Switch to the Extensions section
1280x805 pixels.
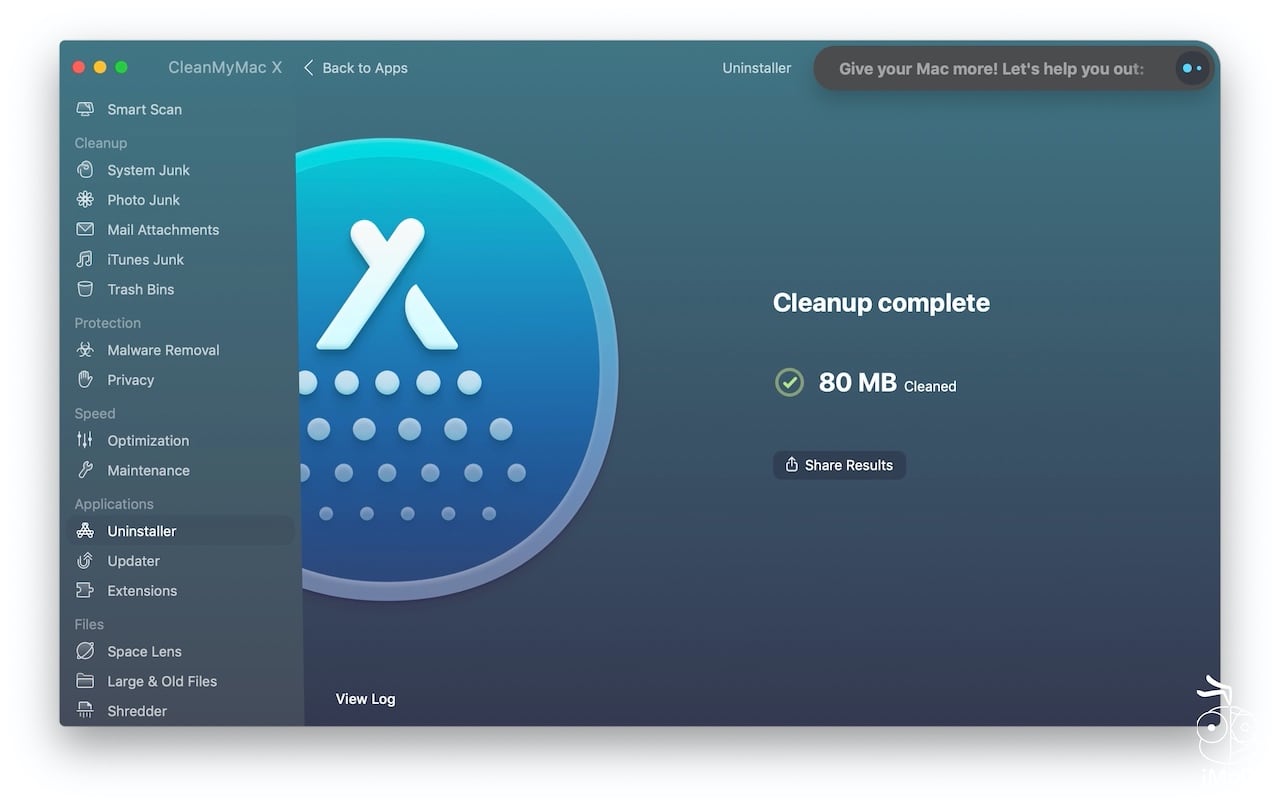[141, 591]
